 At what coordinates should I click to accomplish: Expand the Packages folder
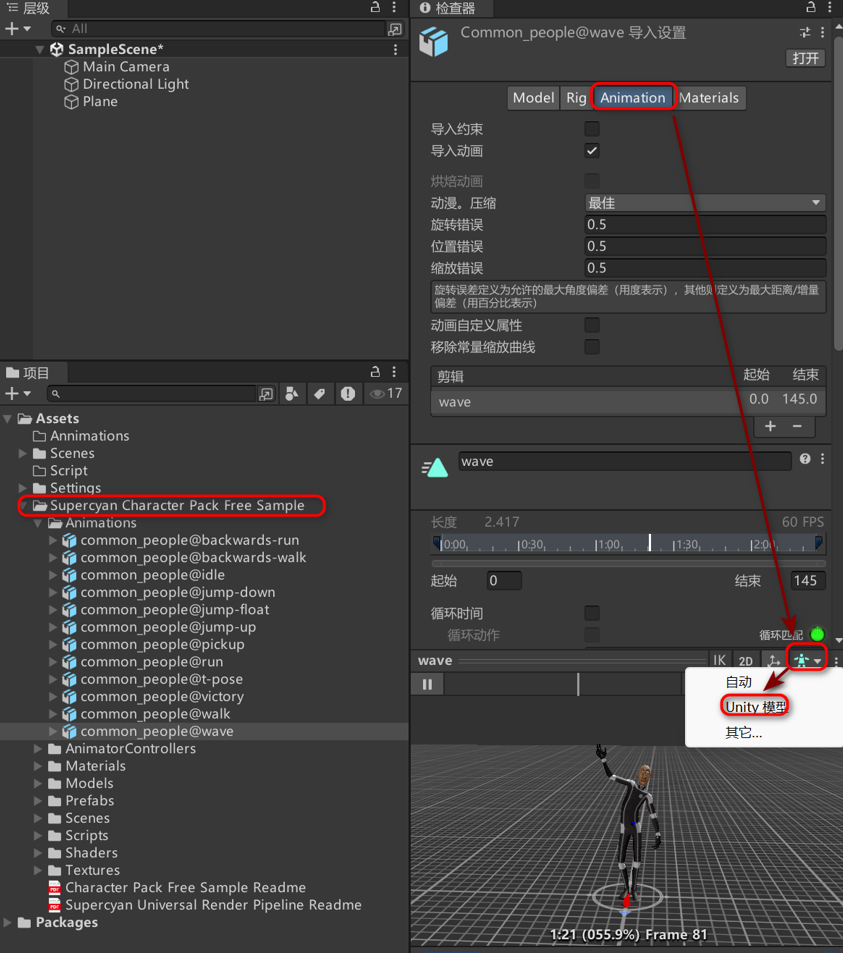coord(8,923)
